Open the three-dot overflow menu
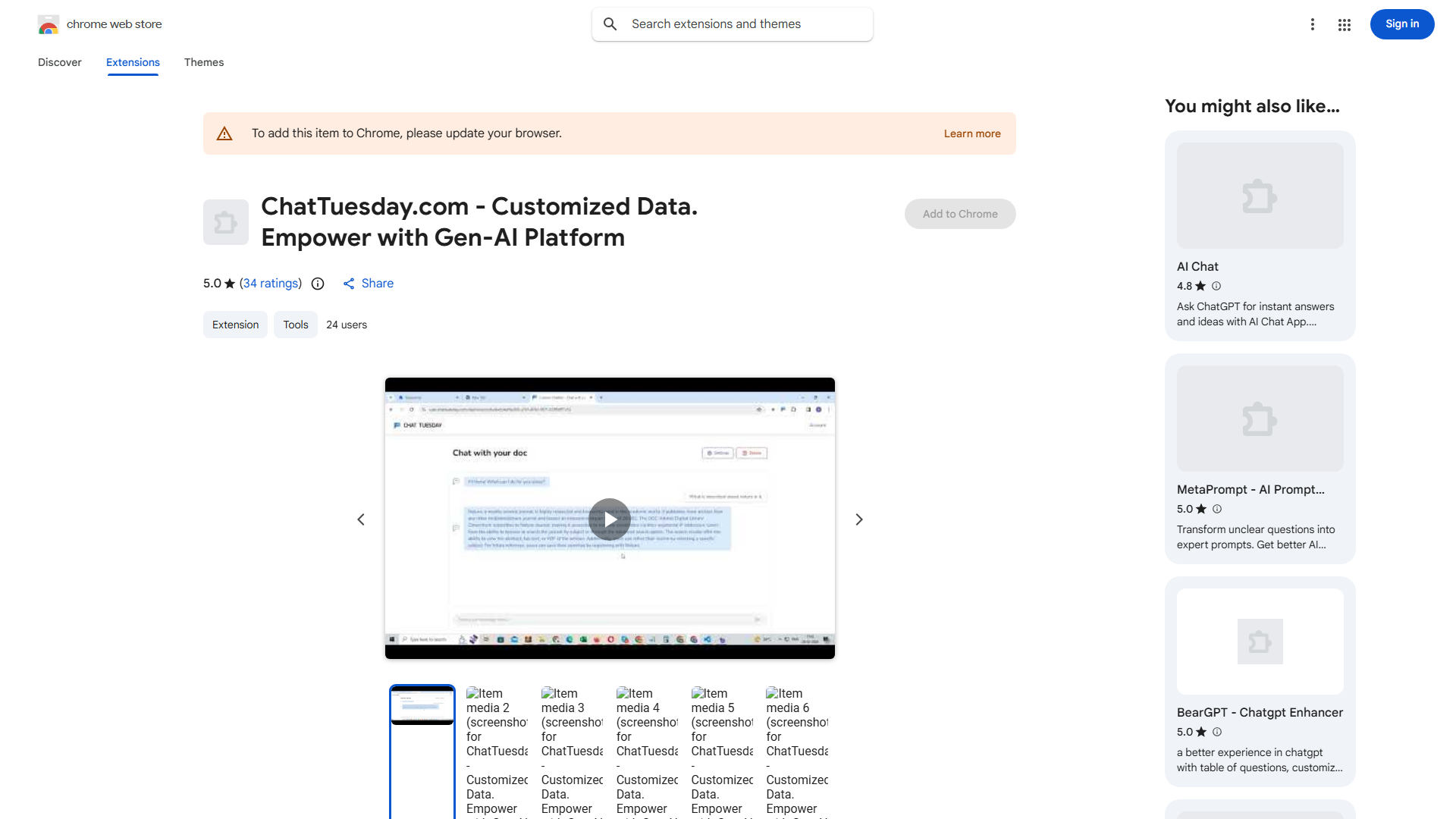 pos(1313,24)
